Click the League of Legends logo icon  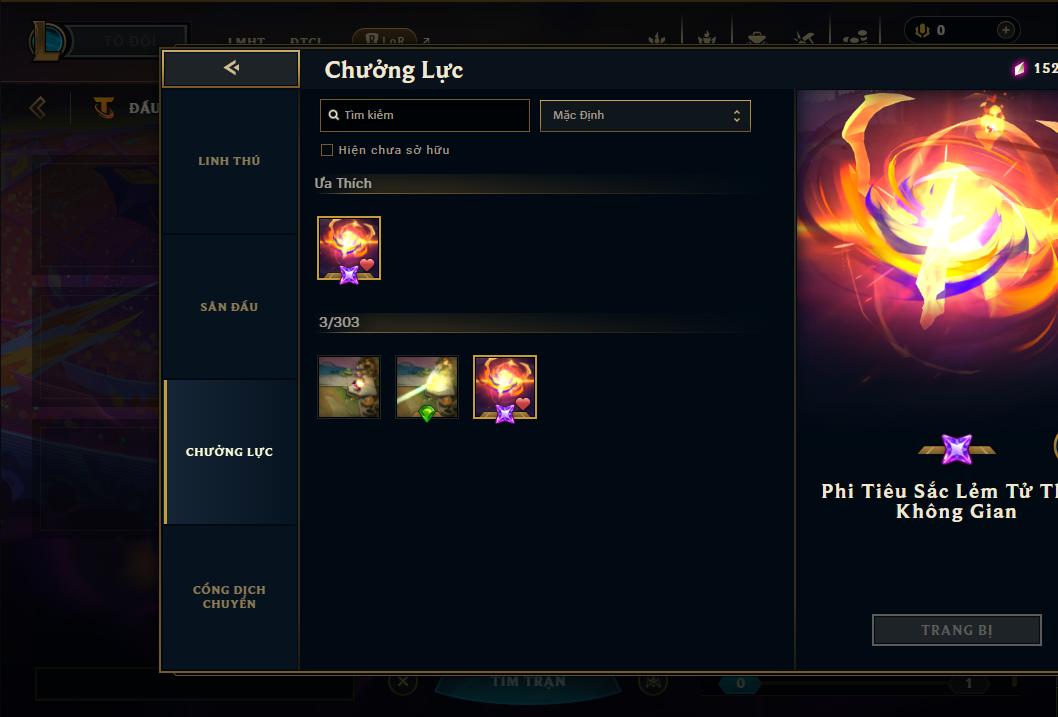point(49,40)
